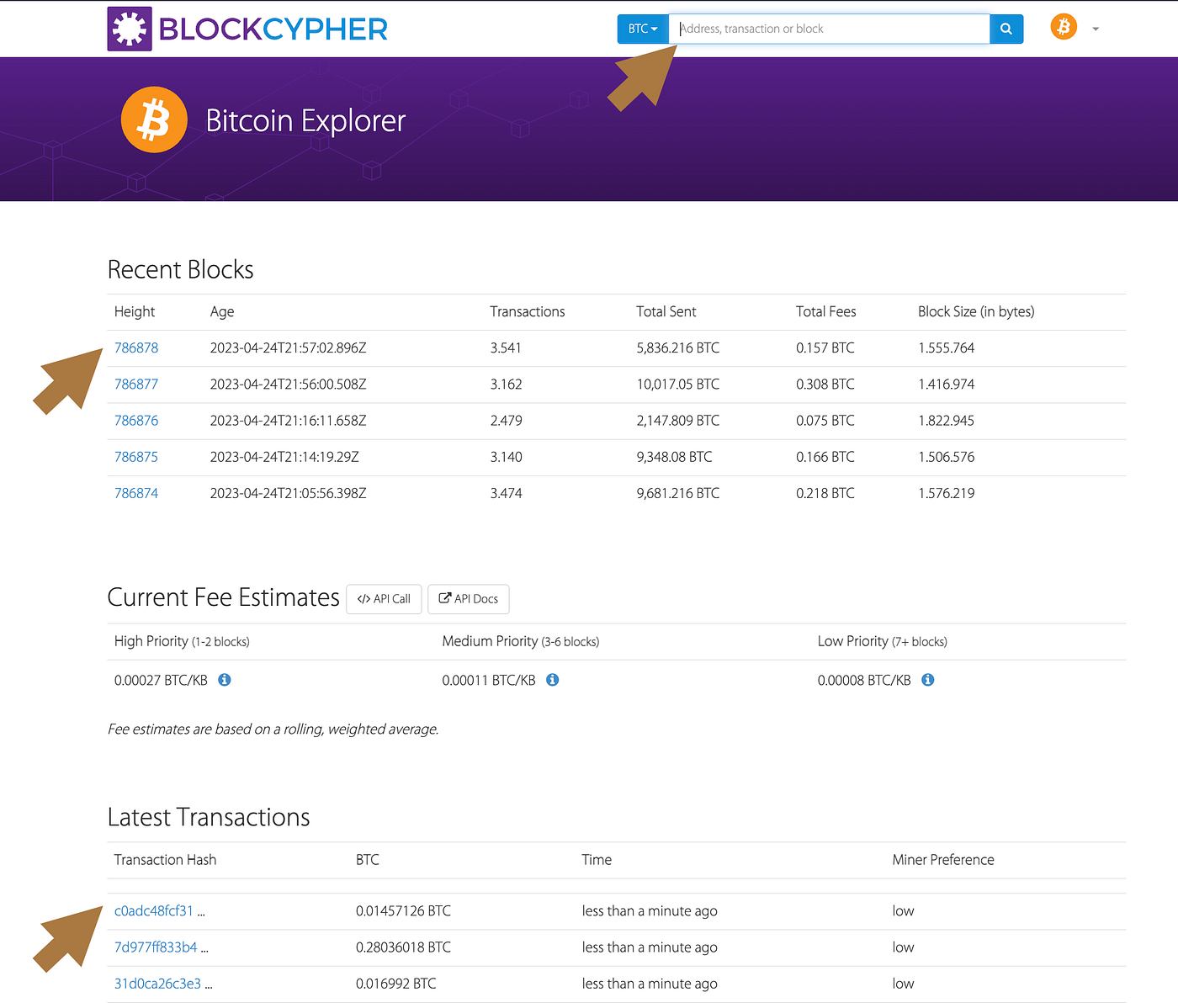Click the transaction count 3.474
This screenshot has height=1008, width=1178.
tap(507, 493)
